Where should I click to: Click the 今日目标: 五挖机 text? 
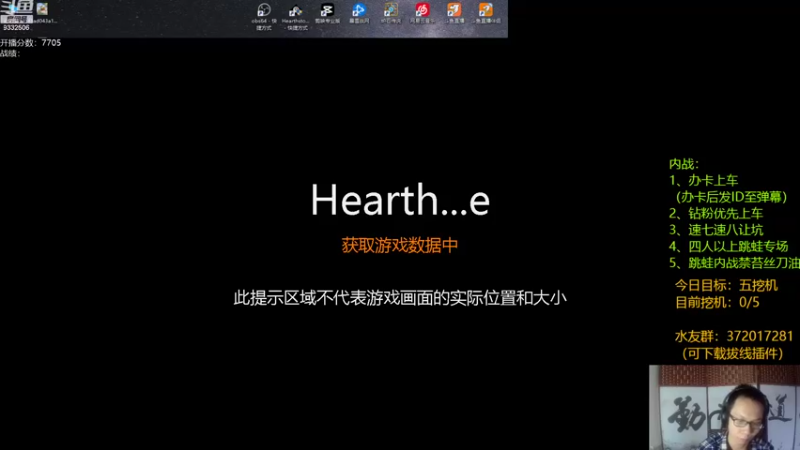click(x=726, y=285)
